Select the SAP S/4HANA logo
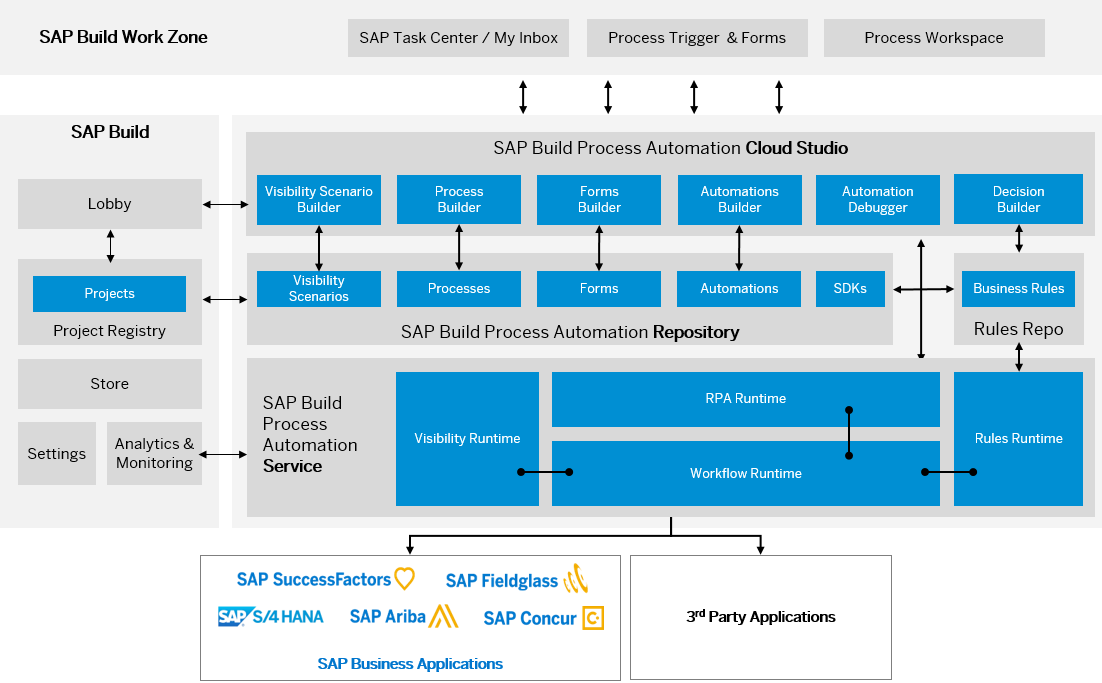 pyautogui.click(x=271, y=617)
